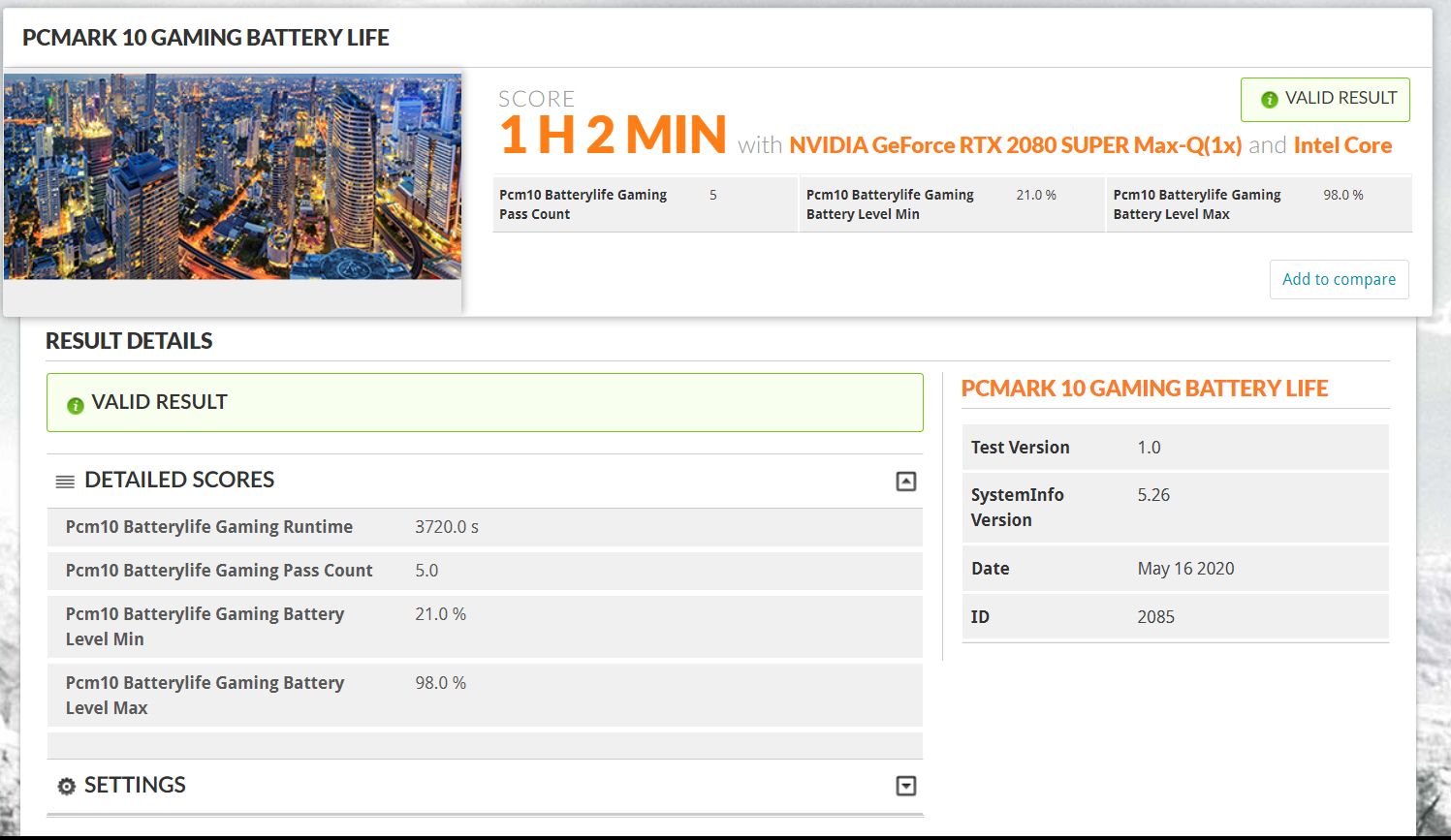This screenshot has width=1451, height=840.
Task: Click the info icon in the VALID RESULT banner
Action: coord(75,405)
